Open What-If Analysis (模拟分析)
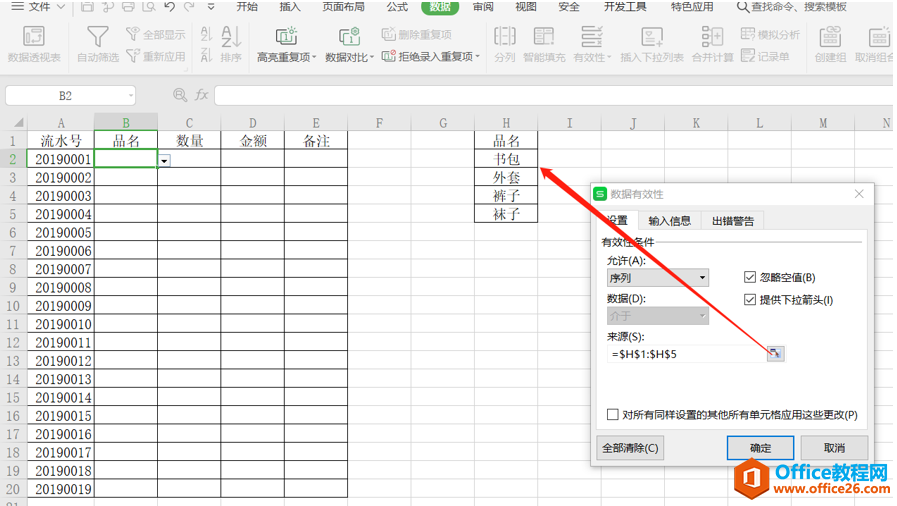The height and width of the screenshot is (506, 897). (770, 34)
